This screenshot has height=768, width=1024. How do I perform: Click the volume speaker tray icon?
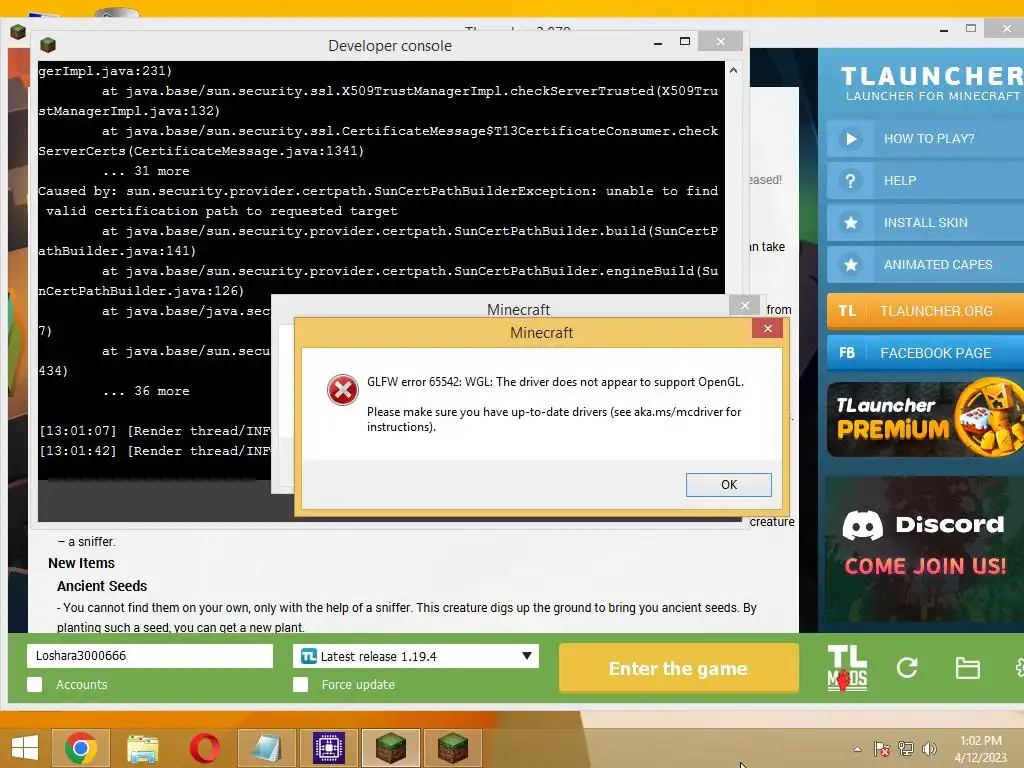[929, 749]
